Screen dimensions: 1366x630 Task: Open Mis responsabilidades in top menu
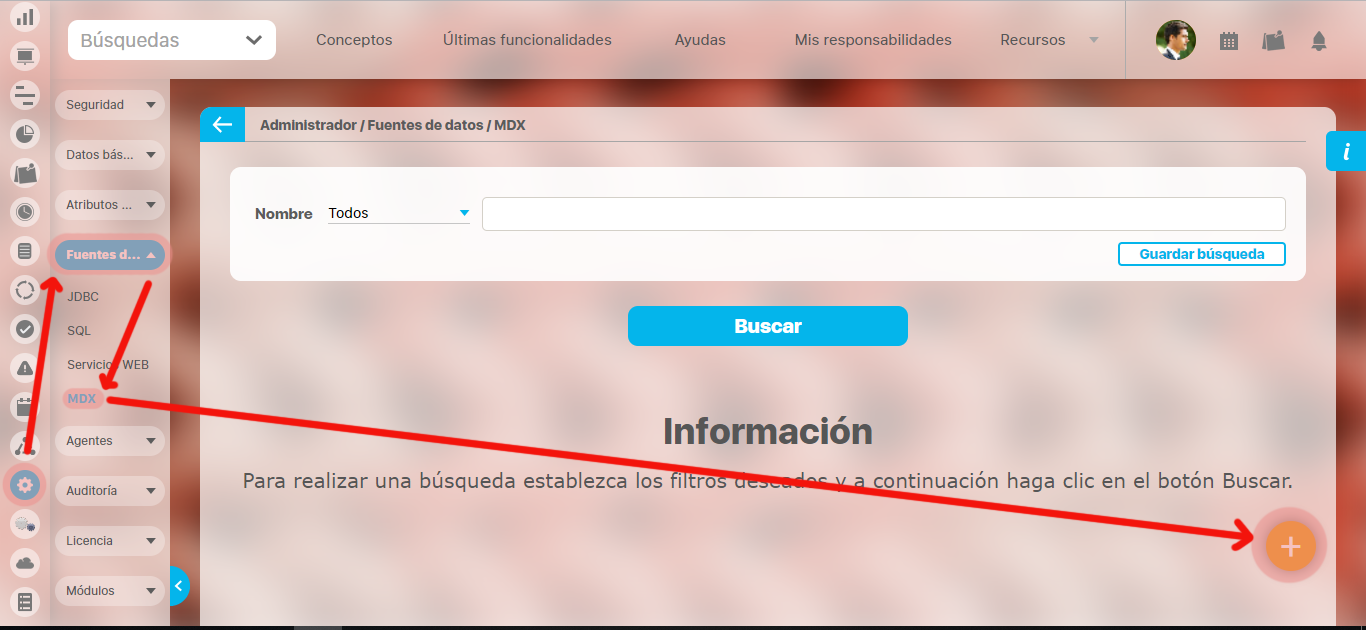[872, 40]
